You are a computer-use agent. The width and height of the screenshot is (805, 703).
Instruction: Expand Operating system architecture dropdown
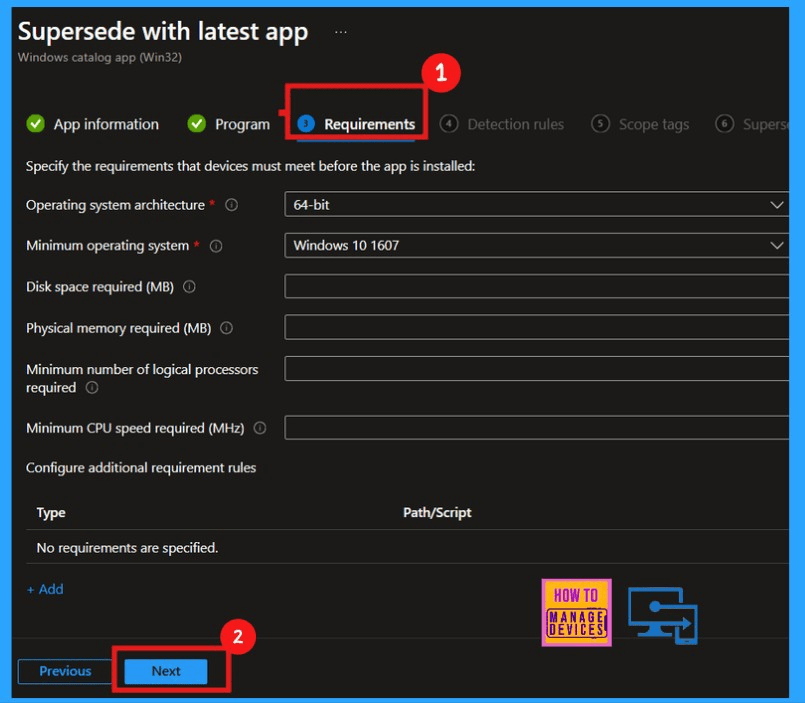click(536, 205)
